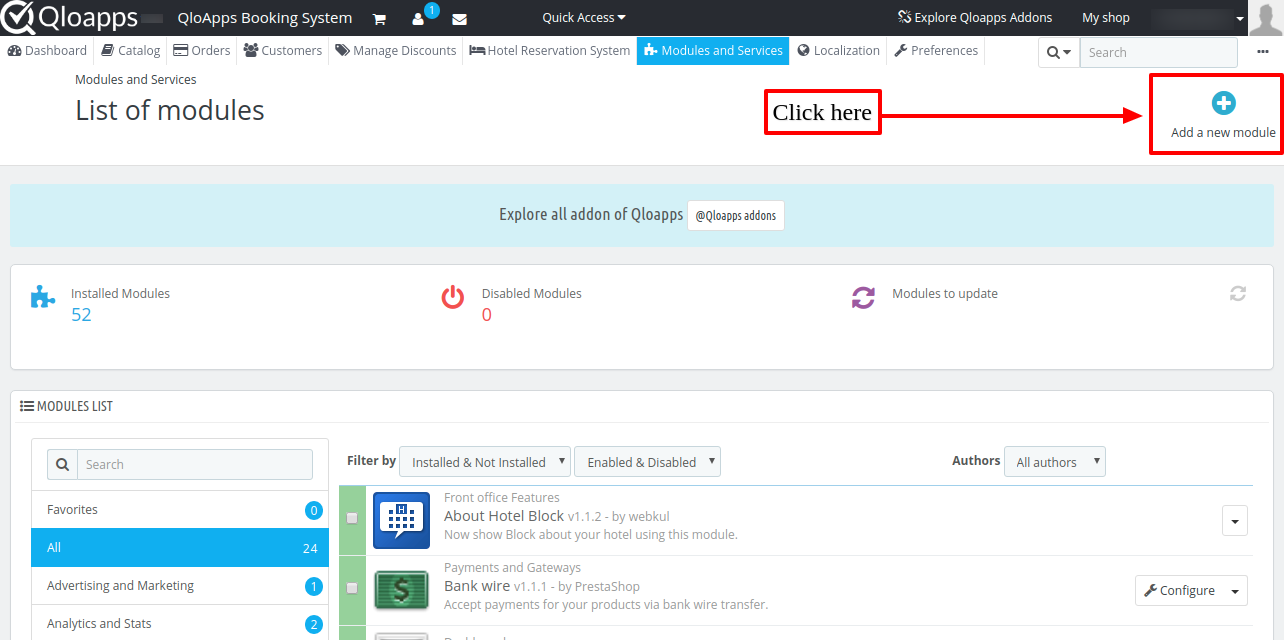Open the Installed & Not Installed filter
The image size is (1284, 640).
tap(485, 462)
